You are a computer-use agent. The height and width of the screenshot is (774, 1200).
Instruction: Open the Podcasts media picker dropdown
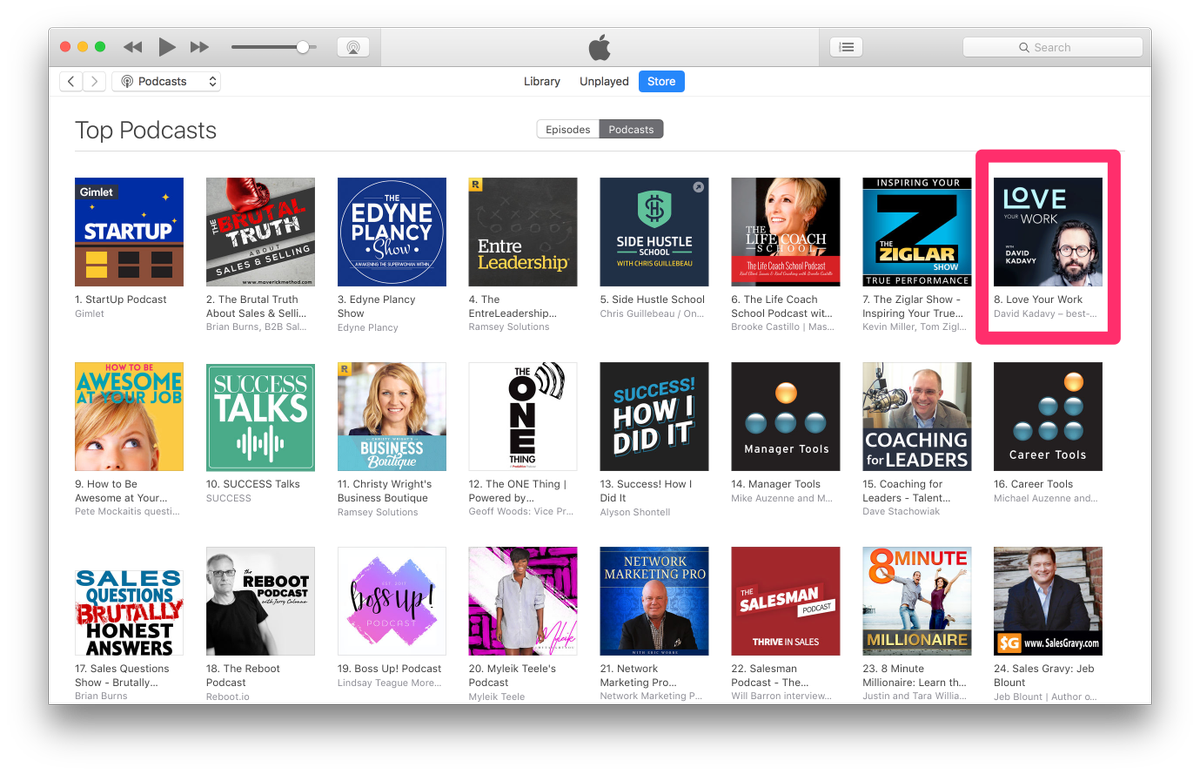167,82
